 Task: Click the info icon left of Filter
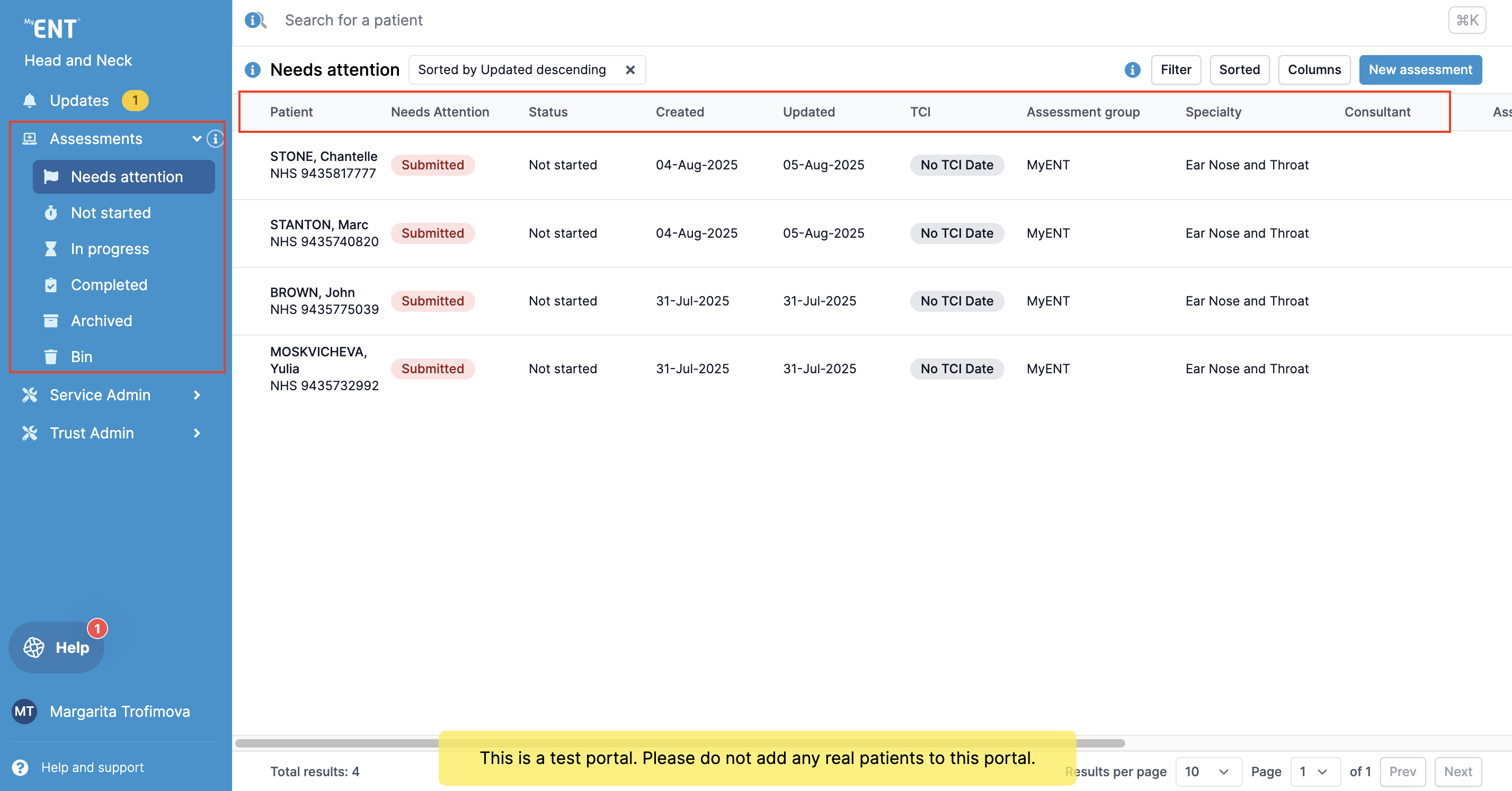pos(1132,70)
